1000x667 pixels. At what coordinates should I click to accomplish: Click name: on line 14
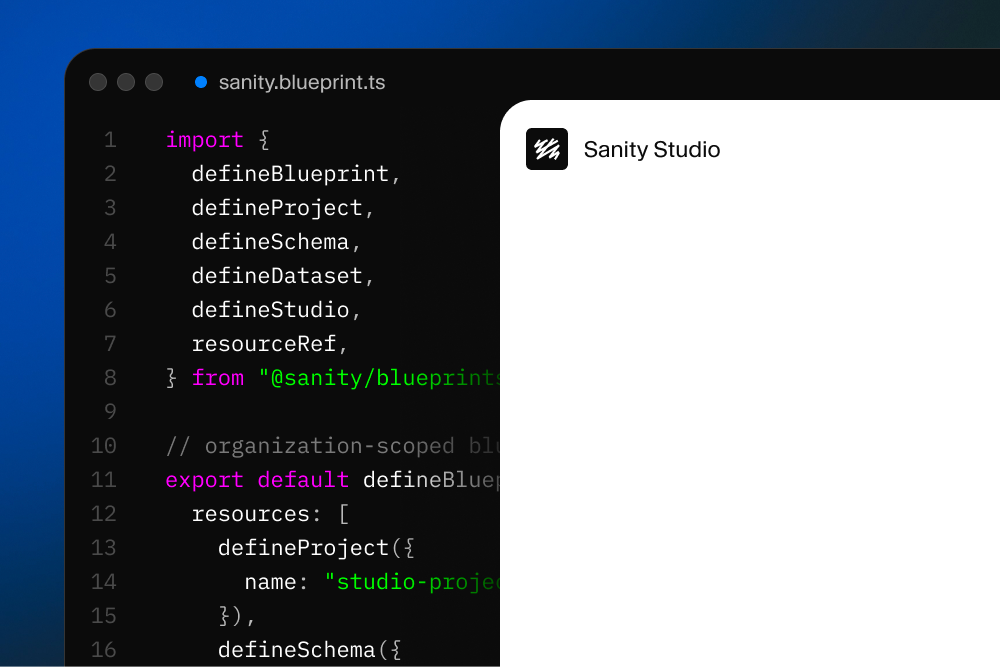(x=277, y=582)
